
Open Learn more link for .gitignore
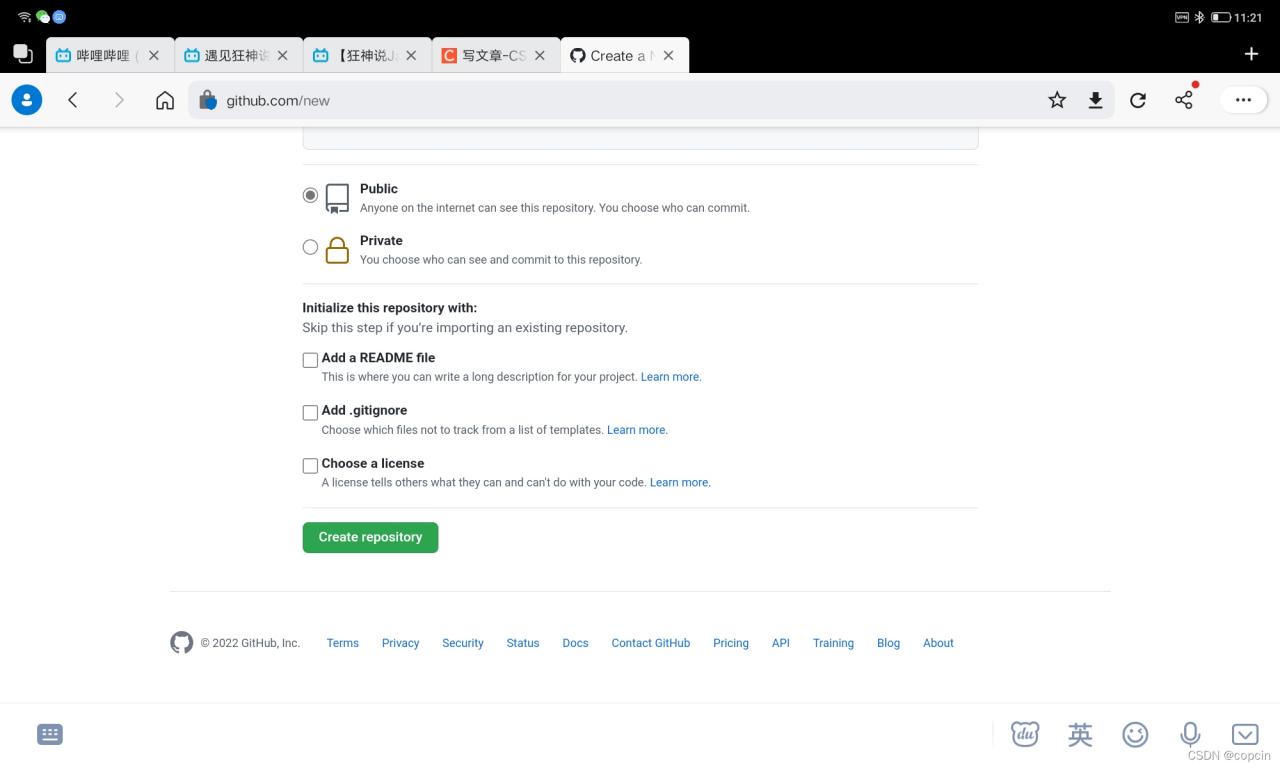[x=637, y=430]
